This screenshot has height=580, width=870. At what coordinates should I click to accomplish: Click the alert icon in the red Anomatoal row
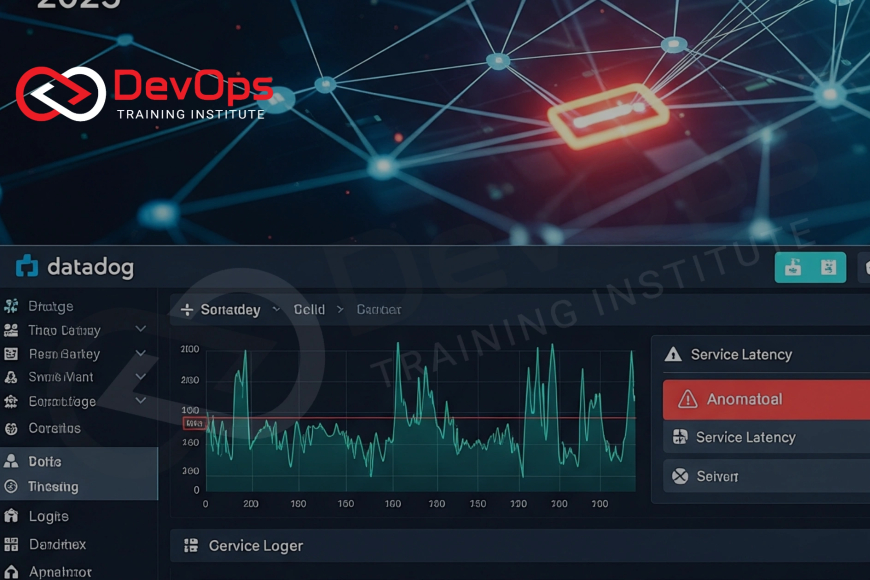687,399
